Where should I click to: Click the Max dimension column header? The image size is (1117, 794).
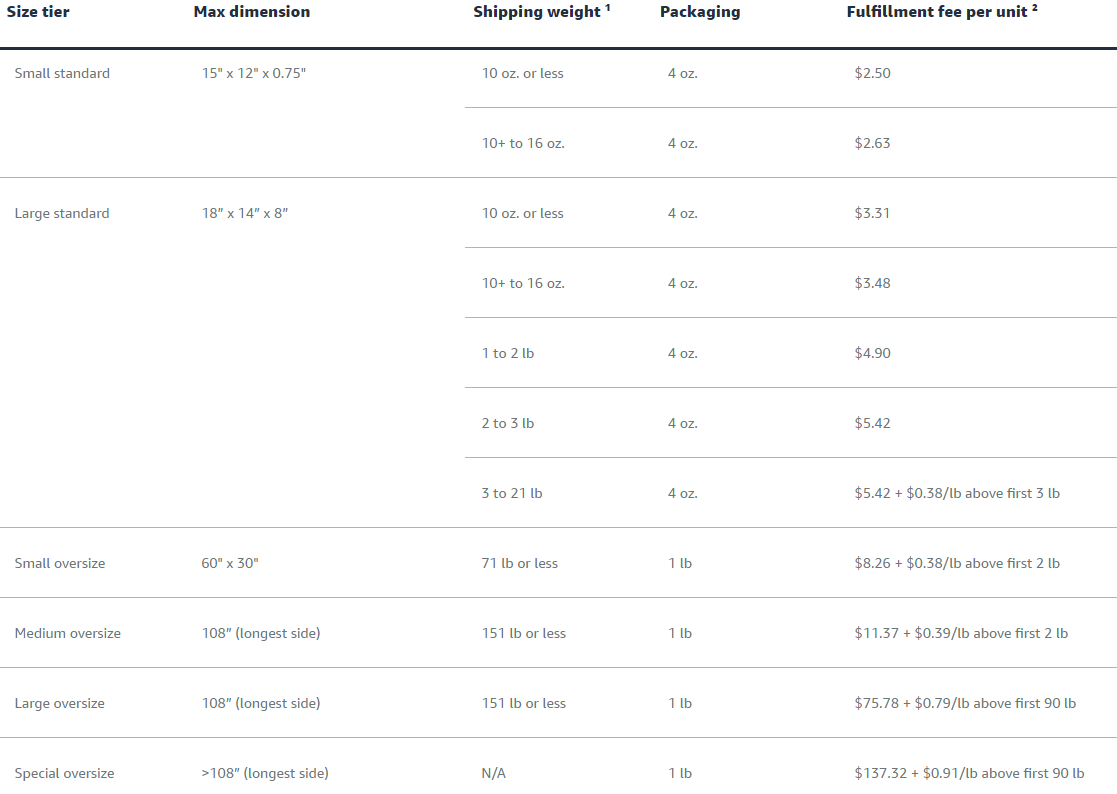point(251,12)
